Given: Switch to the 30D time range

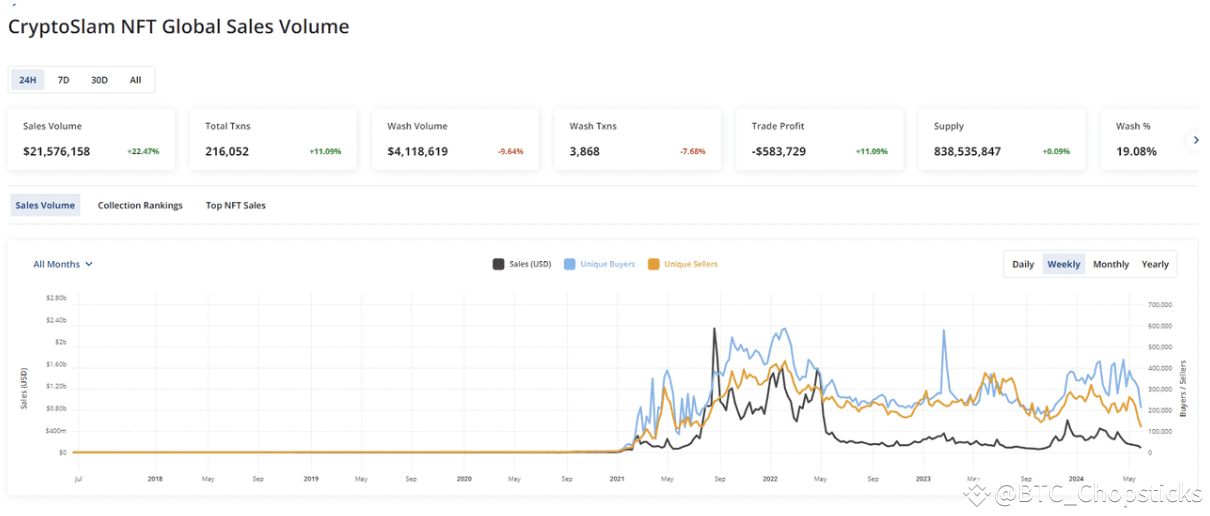Looking at the screenshot, I should [99, 80].
